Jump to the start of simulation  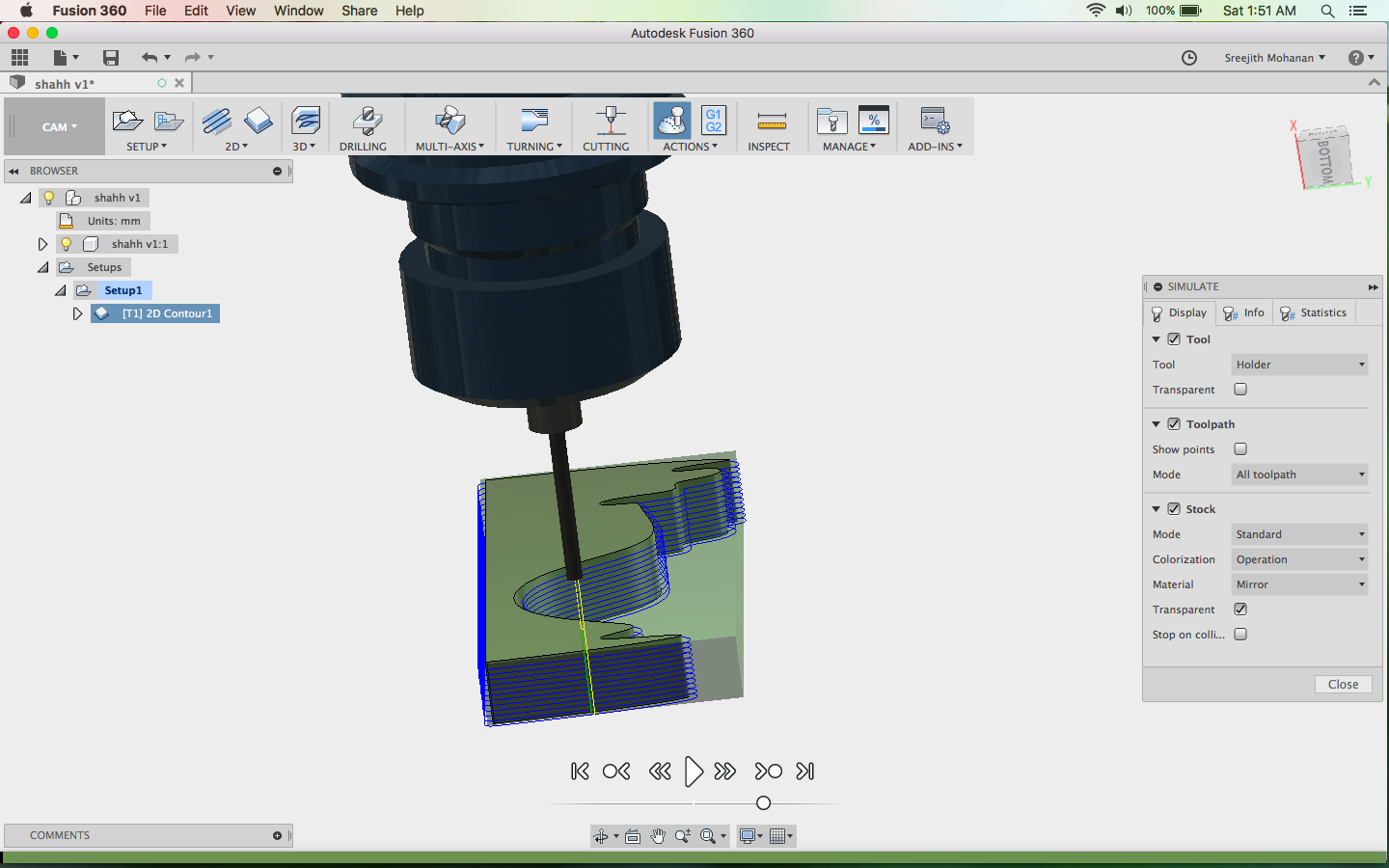(580, 772)
